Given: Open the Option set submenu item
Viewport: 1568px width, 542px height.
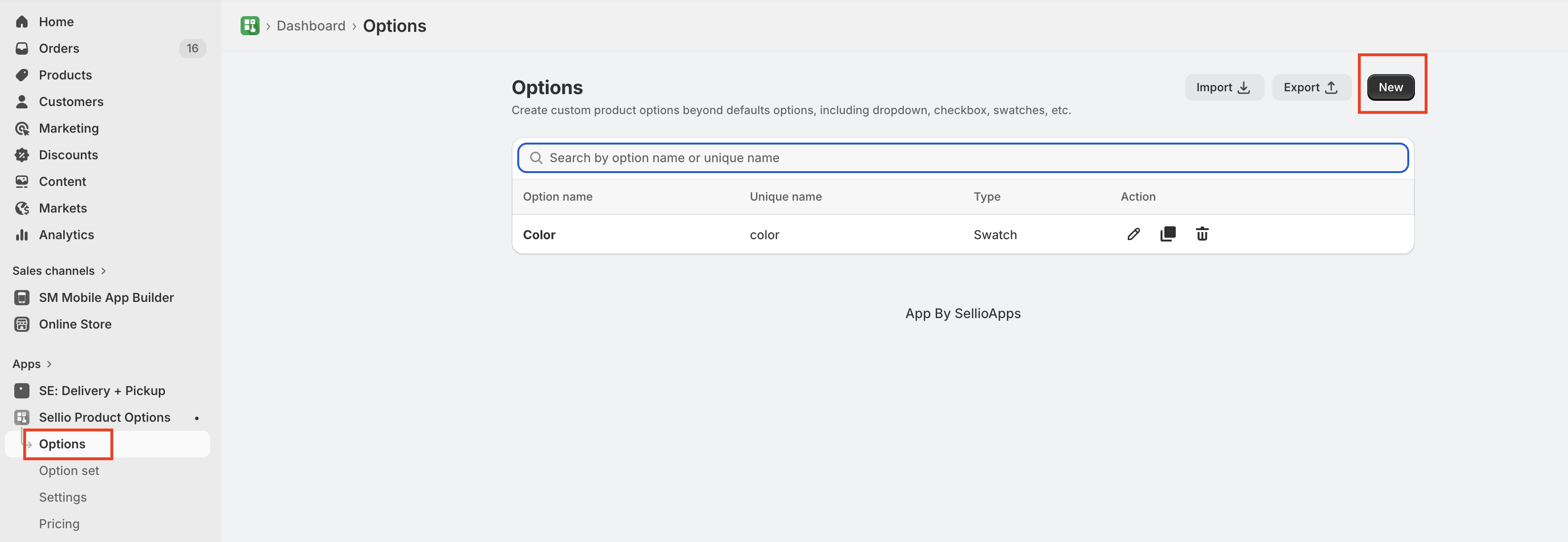Looking at the screenshot, I should point(69,471).
